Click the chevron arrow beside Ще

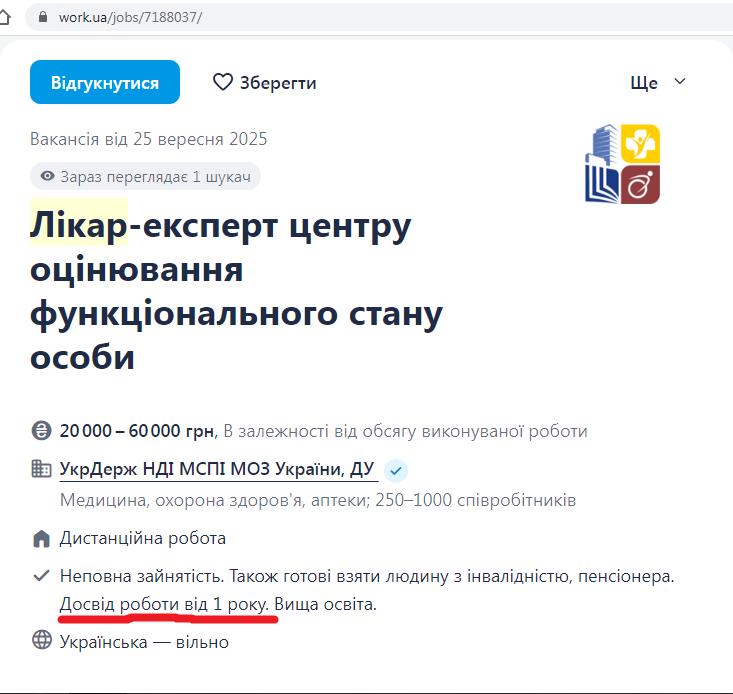[x=680, y=82]
